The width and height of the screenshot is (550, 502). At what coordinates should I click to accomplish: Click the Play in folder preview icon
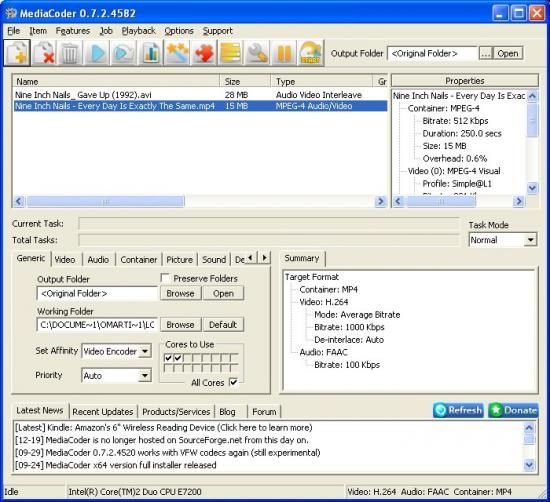point(123,53)
